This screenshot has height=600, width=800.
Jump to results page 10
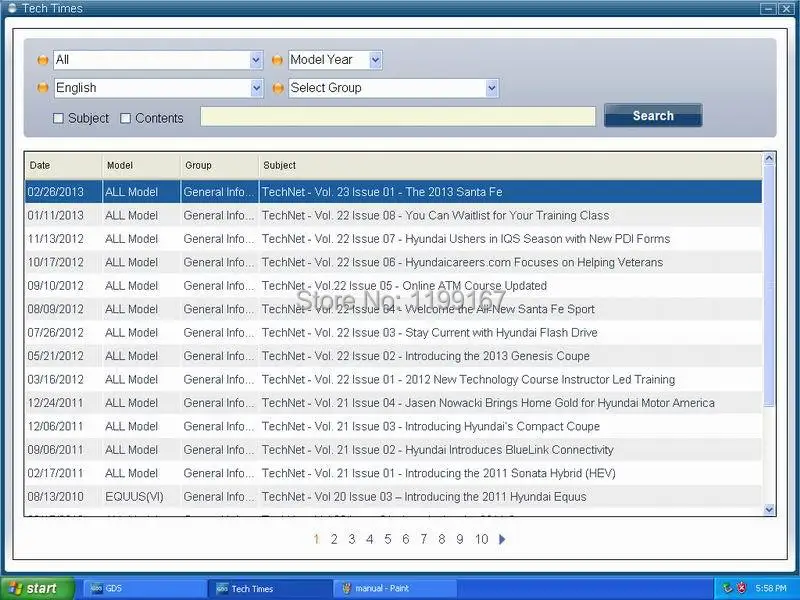click(x=481, y=539)
